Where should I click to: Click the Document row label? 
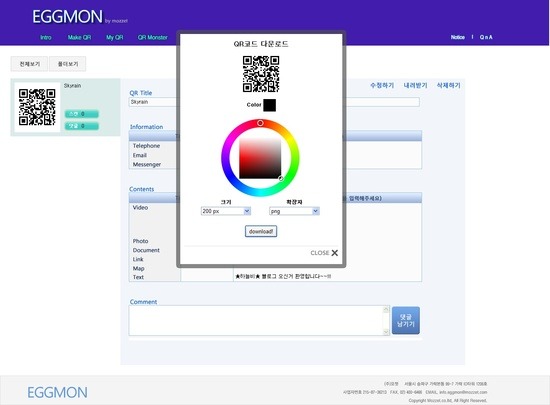[x=146, y=250]
